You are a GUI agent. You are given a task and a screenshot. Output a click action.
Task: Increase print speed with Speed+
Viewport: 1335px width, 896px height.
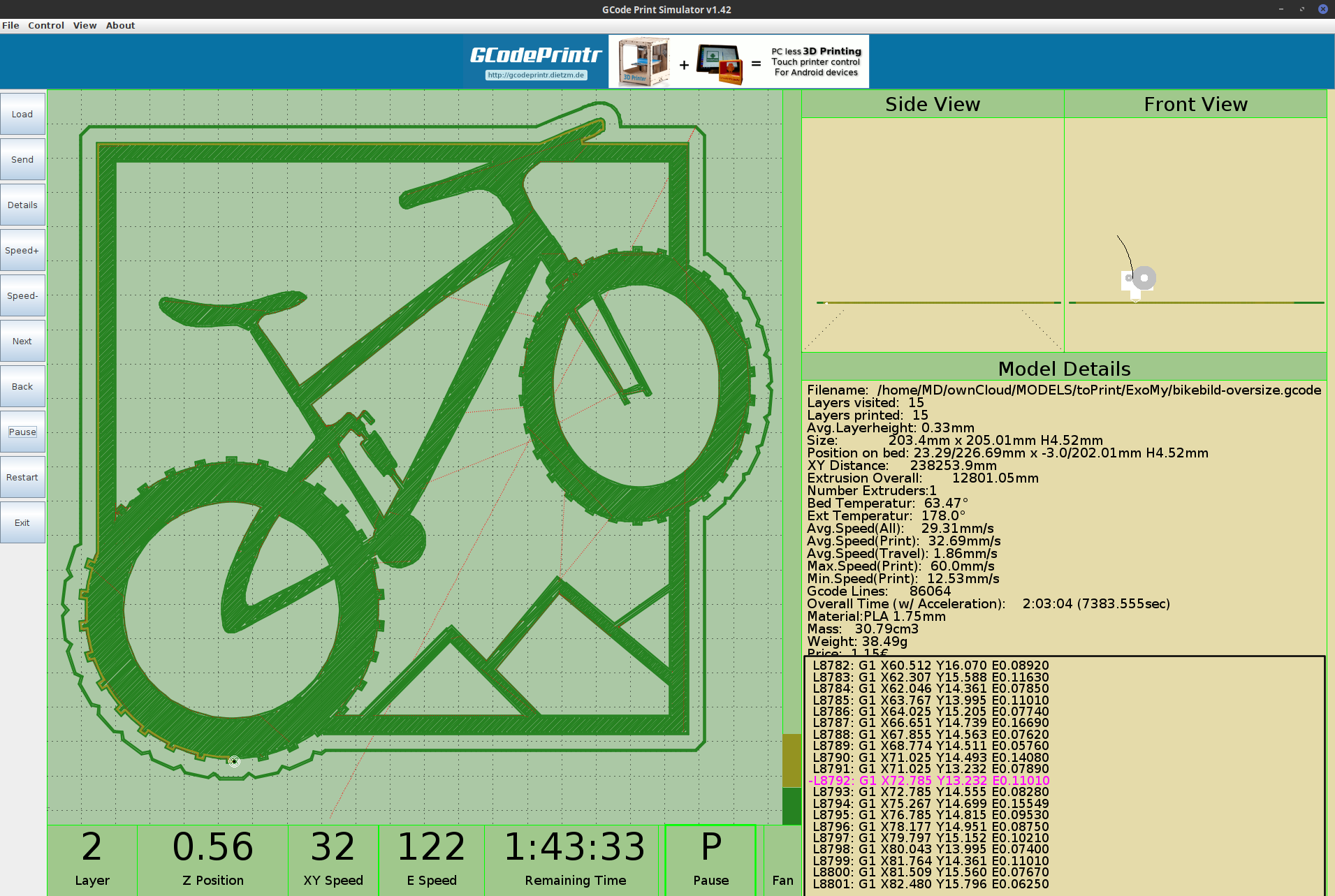click(22, 250)
